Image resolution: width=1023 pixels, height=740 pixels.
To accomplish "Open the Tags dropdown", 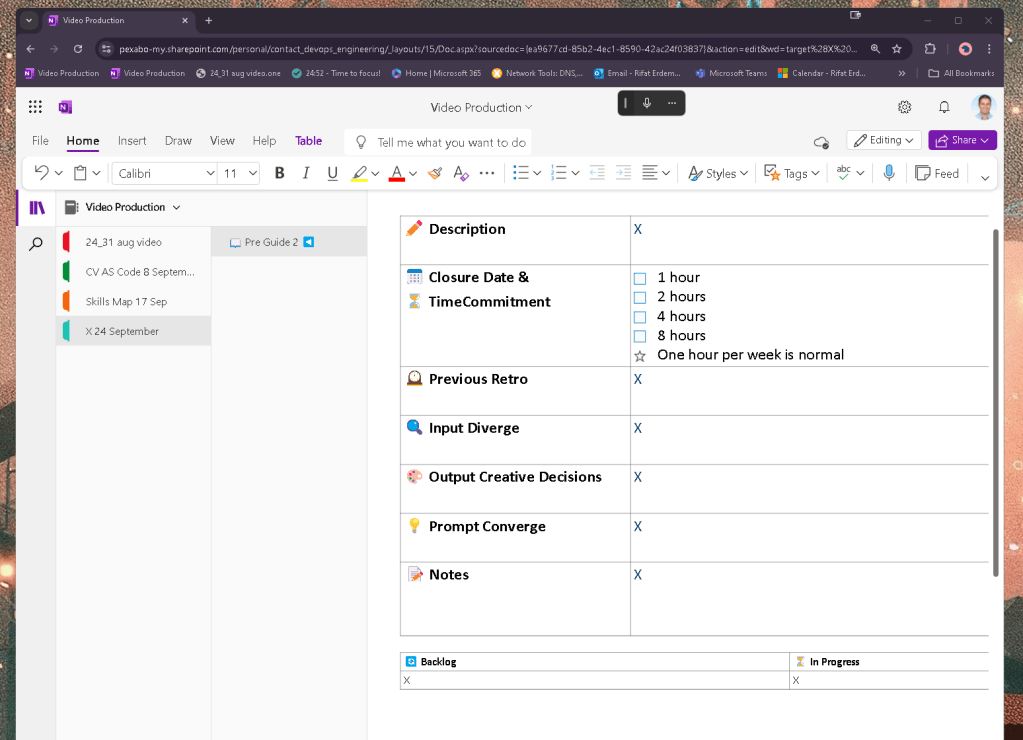I will 791,173.
